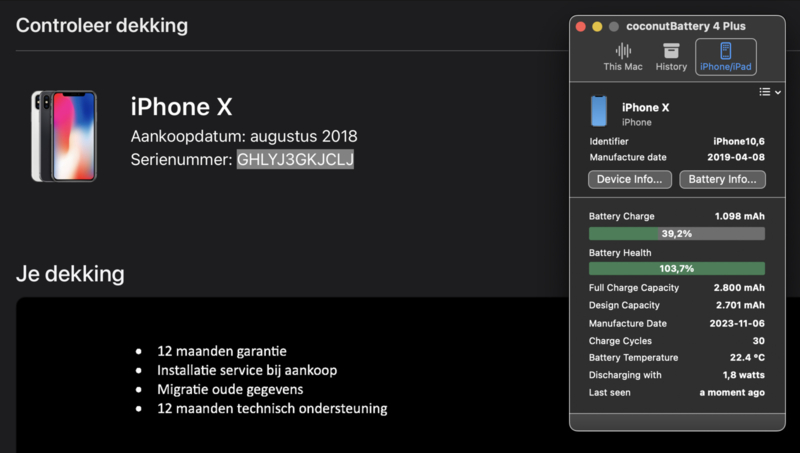Click the coconutBattery 4 Plus title

click(x=686, y=26)
